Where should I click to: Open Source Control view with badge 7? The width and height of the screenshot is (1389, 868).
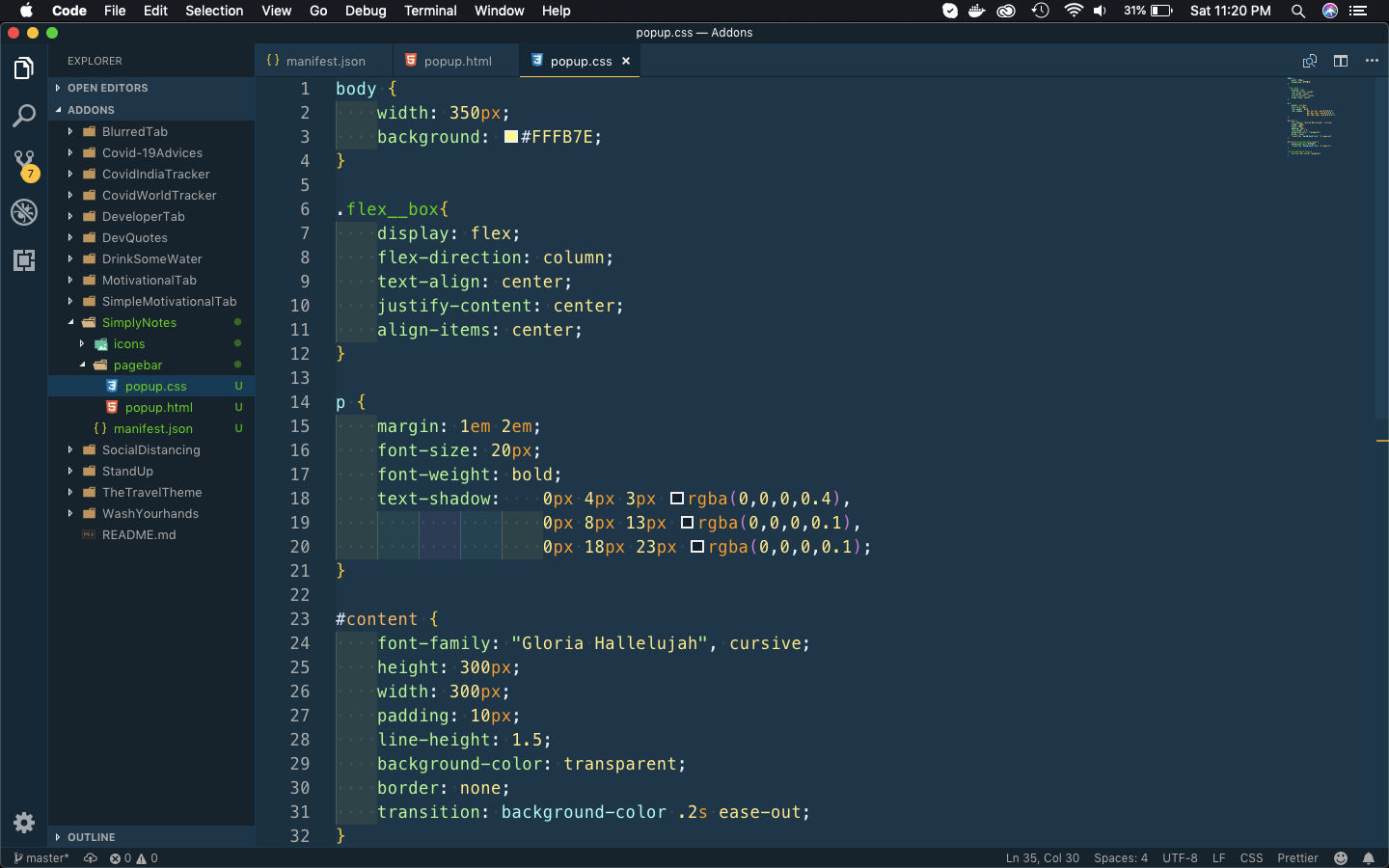pyautogui.click(x=24, y=164)
